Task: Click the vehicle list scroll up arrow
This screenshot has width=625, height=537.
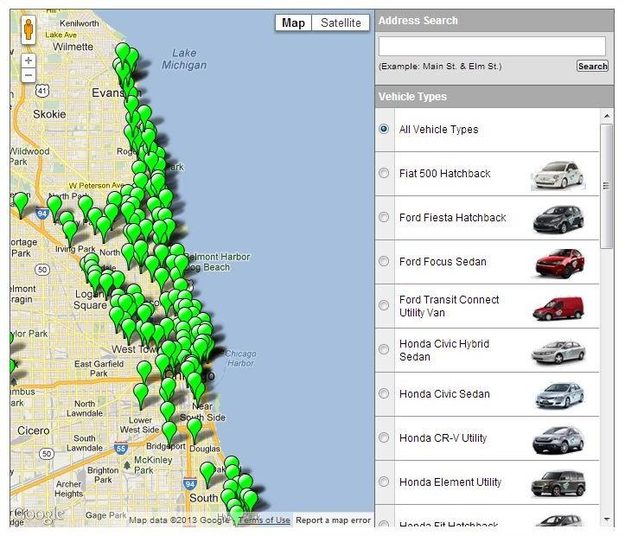Action: point(606,116)
